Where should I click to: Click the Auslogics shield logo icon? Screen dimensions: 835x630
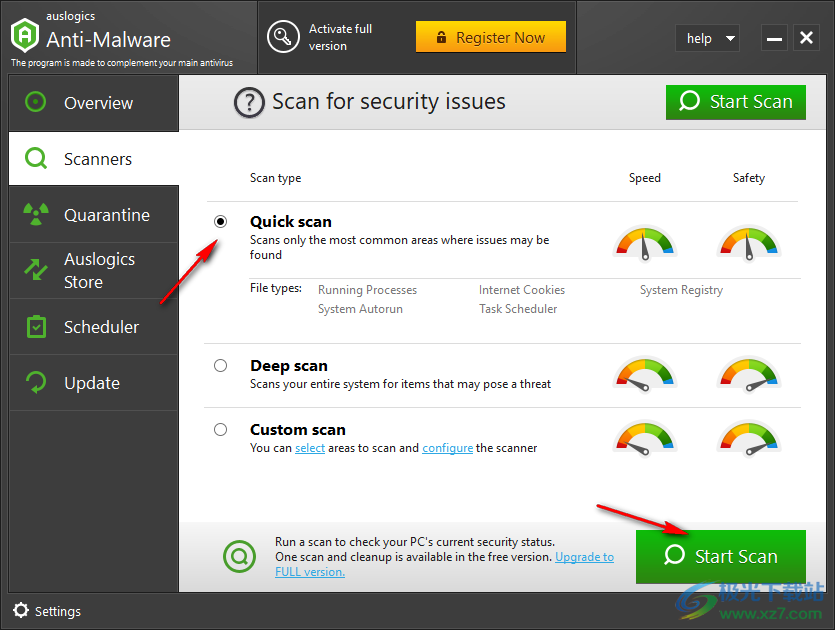click(24, 35)
